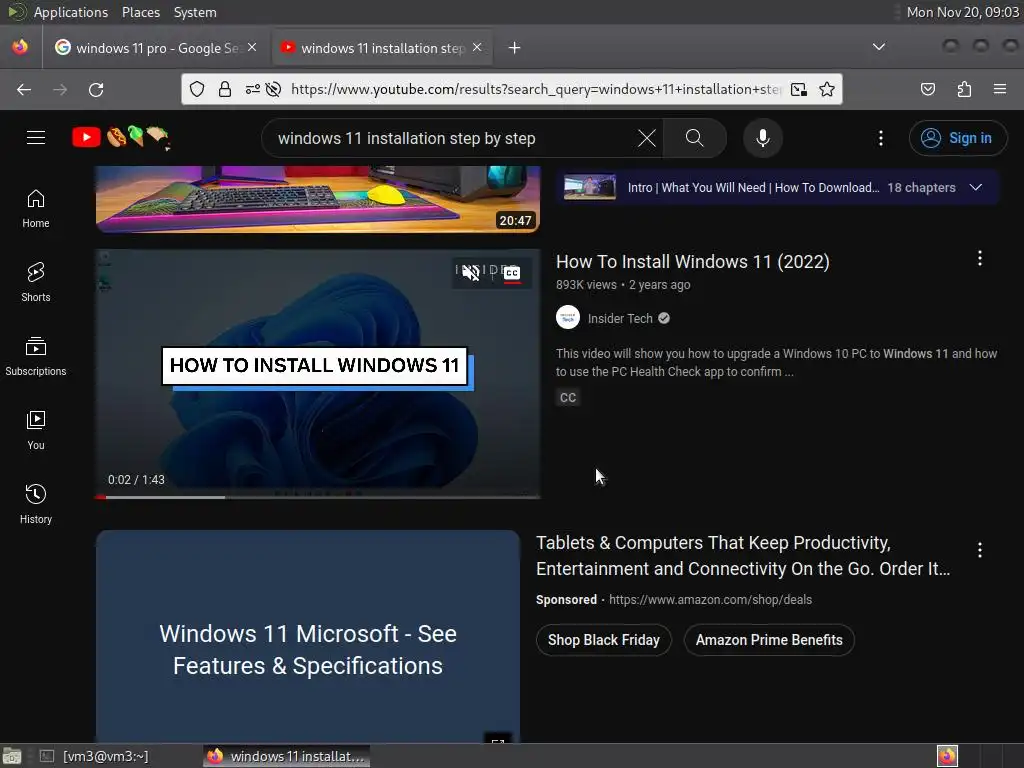Click the Firefox URL address bar
The image size is (1024, 768).
point(534,89)
